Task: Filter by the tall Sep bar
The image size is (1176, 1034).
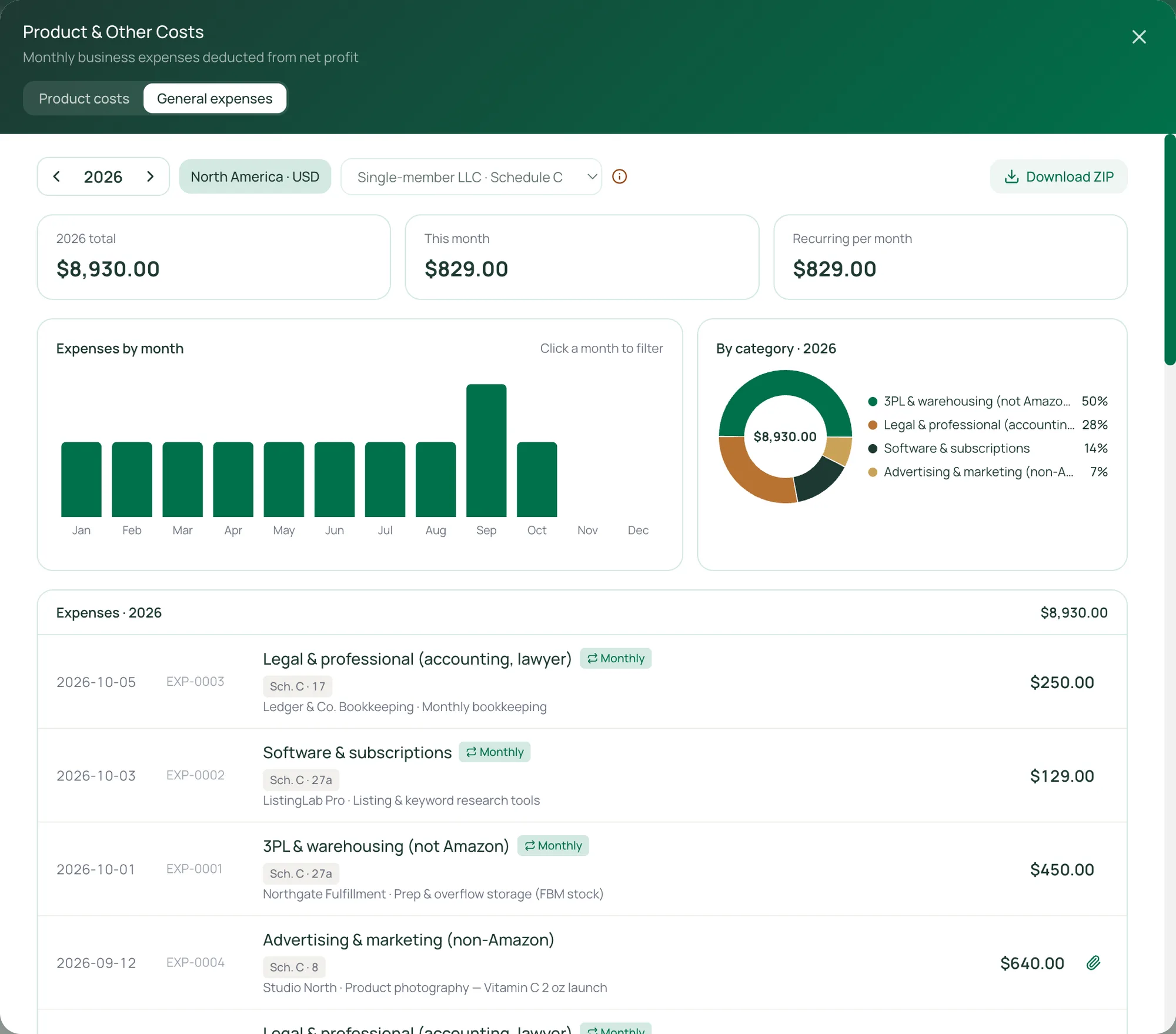Action: [x=486, y=451]
